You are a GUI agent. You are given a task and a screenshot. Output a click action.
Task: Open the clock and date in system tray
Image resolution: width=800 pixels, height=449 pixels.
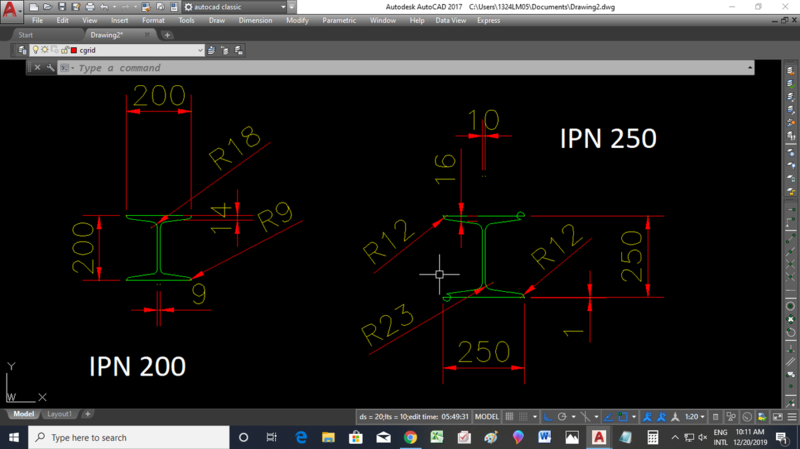click(750, 437)
